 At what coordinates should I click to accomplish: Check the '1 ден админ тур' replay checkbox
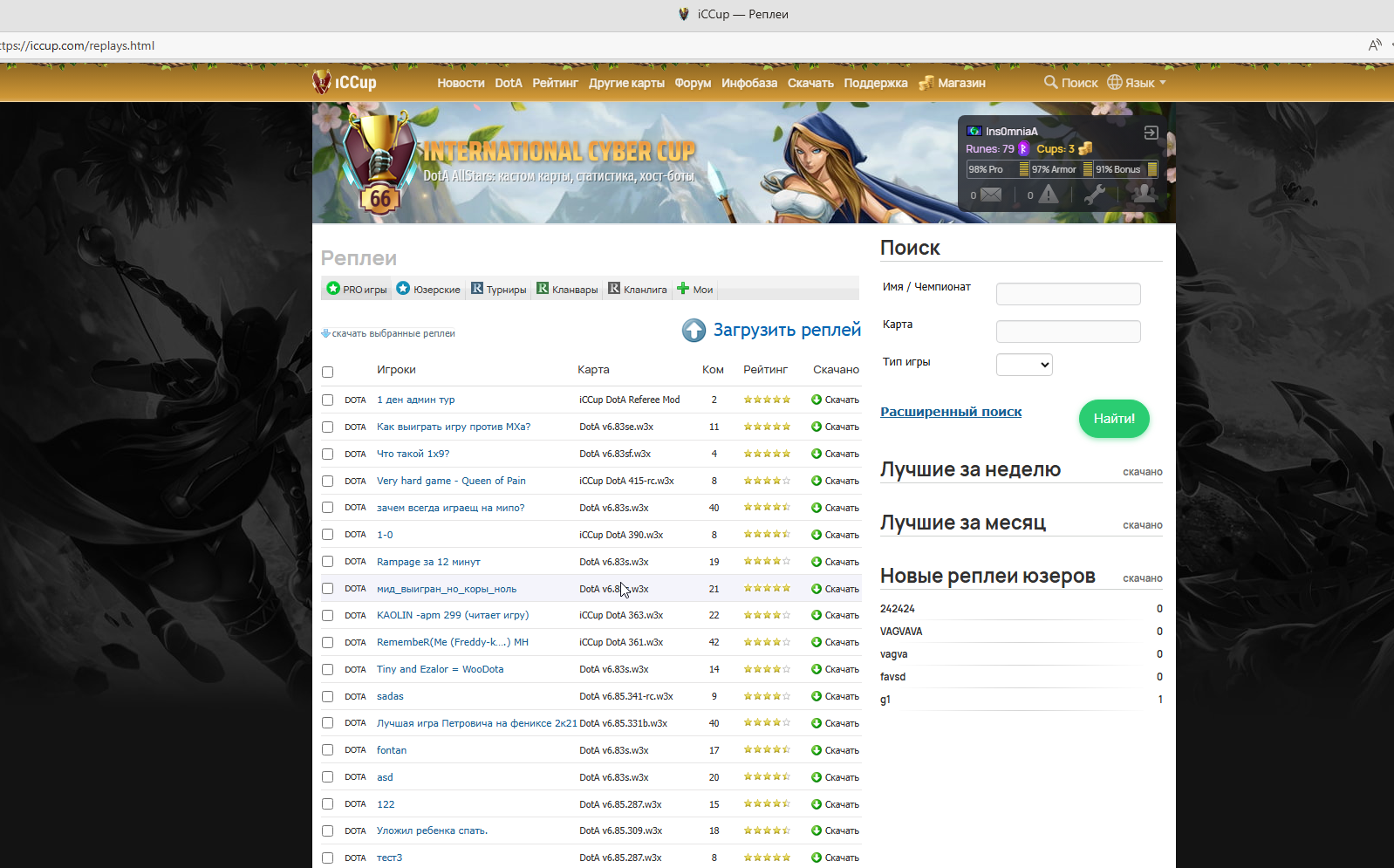coord(327,400)
